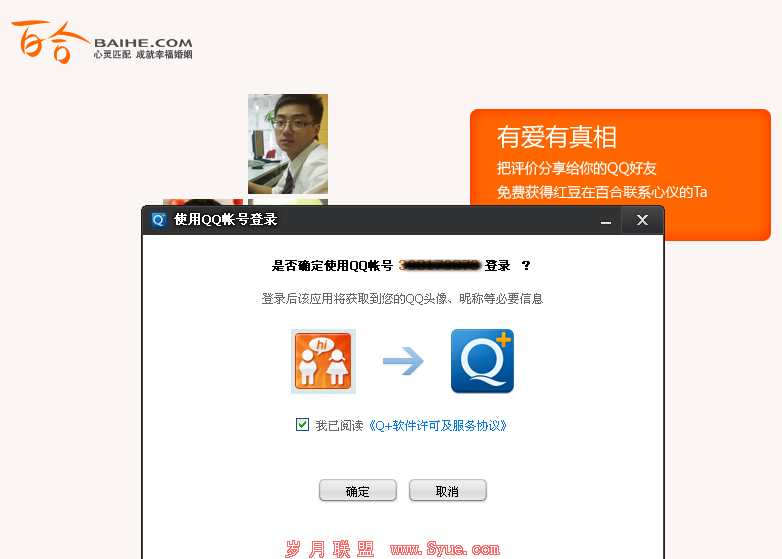Click the blurred QQ account number
782x559 pixels.
[439, 265]
